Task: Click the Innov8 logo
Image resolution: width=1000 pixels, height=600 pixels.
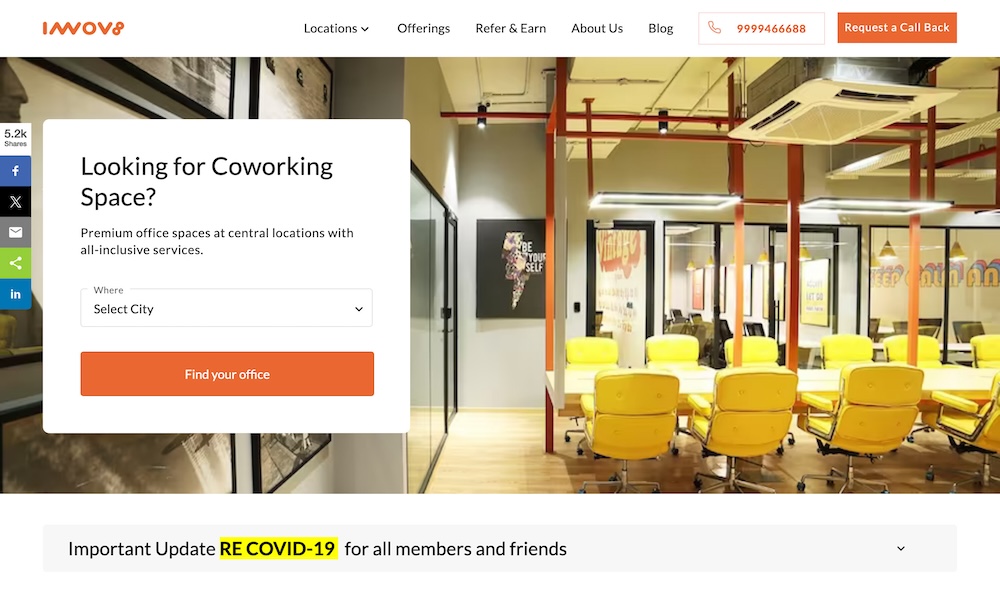Action: [84, 28]
